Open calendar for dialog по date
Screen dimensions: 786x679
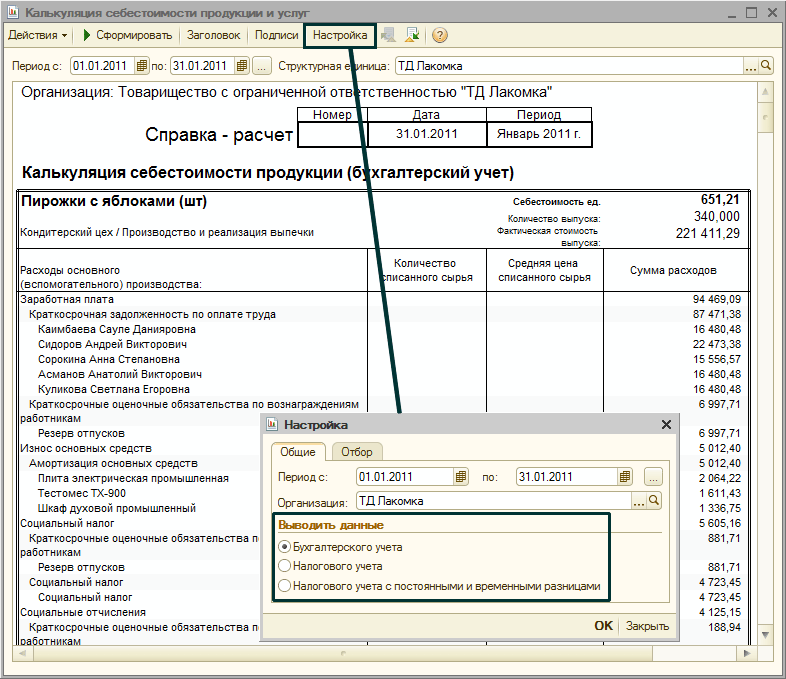(626, 477)
